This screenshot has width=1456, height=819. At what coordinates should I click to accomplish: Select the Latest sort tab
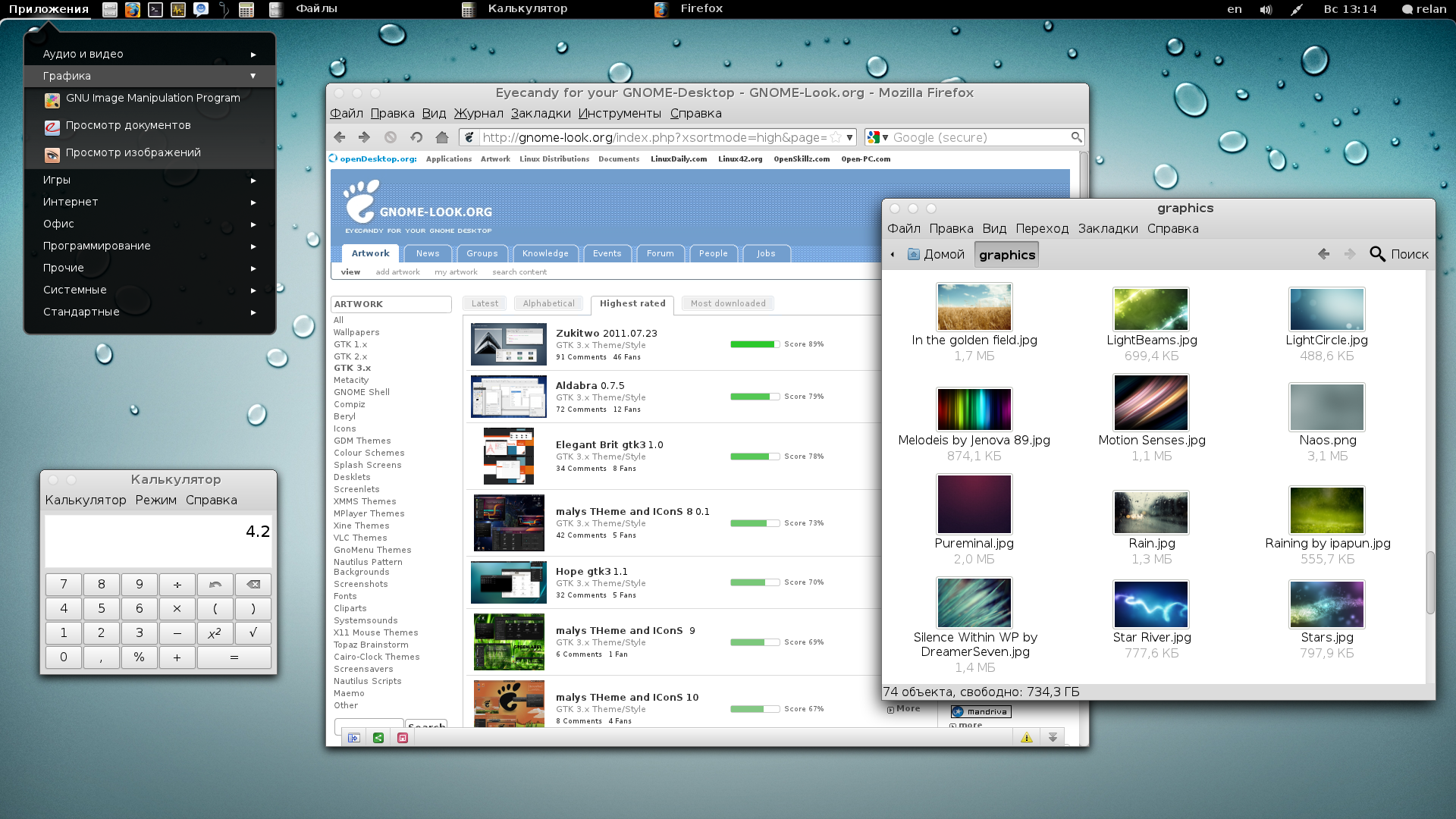point(485,303)
